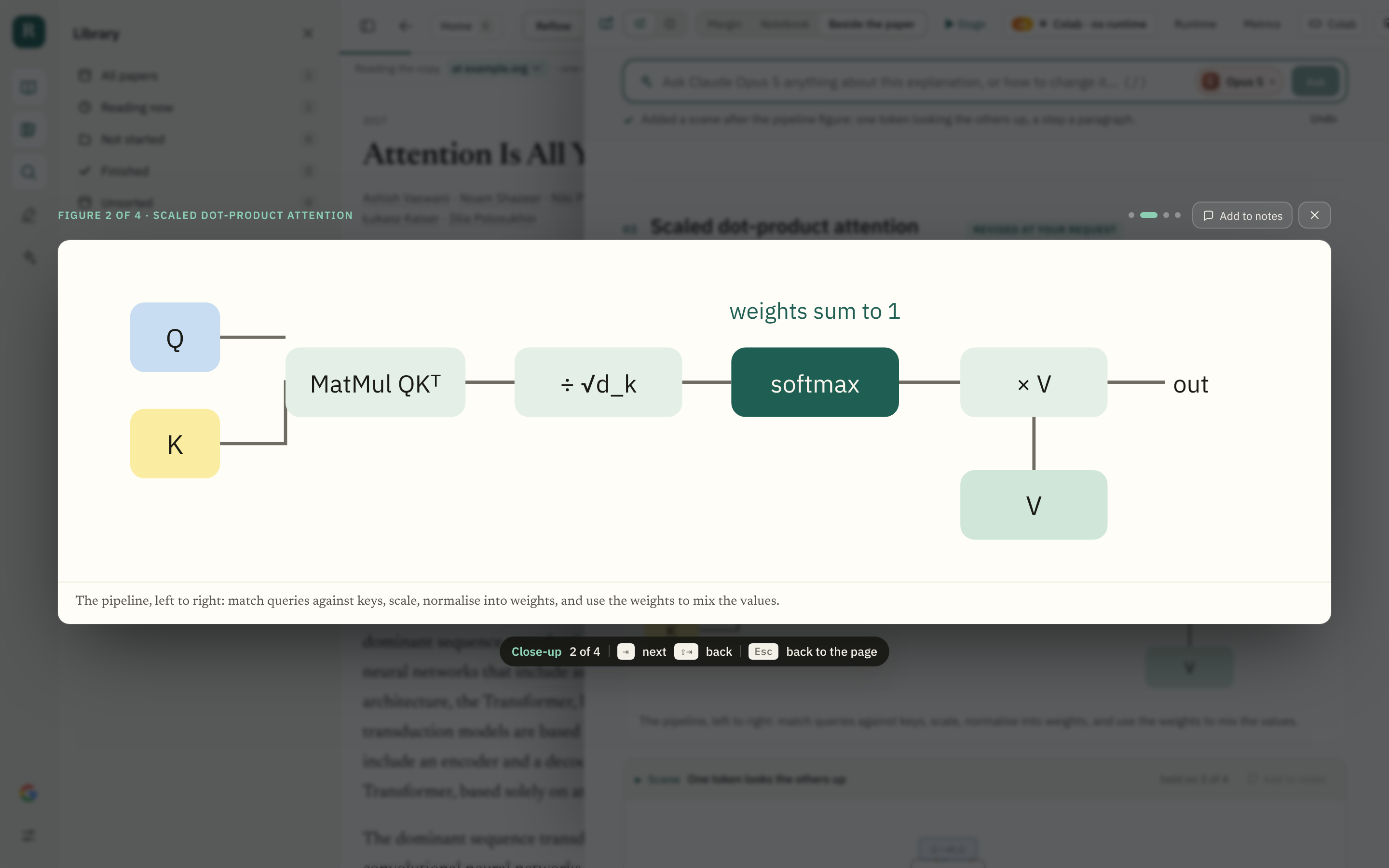Image resolution: width=1389 pixels, height=868 pixels.
Task: Click the Google account icon in left rail
Action: [x=28, y=793]
